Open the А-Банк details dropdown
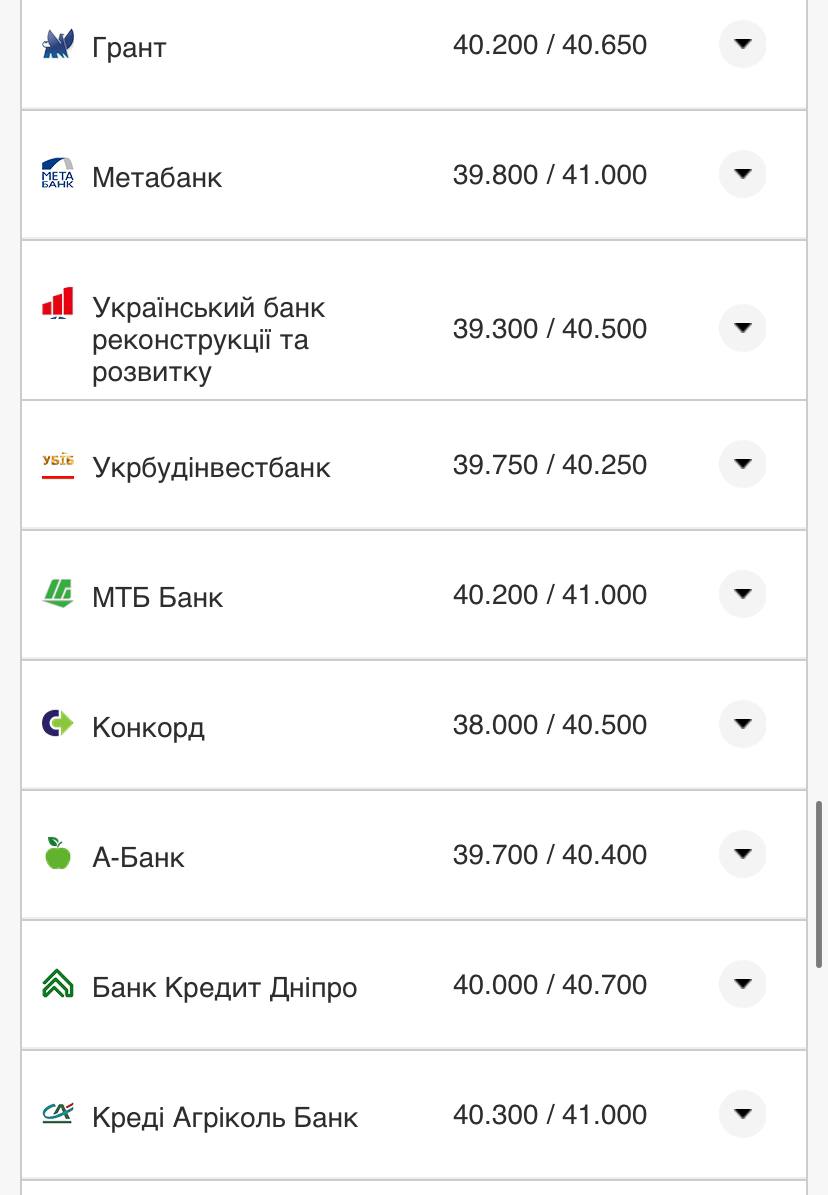Image resolution: width=828 pixels, height=1195 pixels. click(742, 854)
